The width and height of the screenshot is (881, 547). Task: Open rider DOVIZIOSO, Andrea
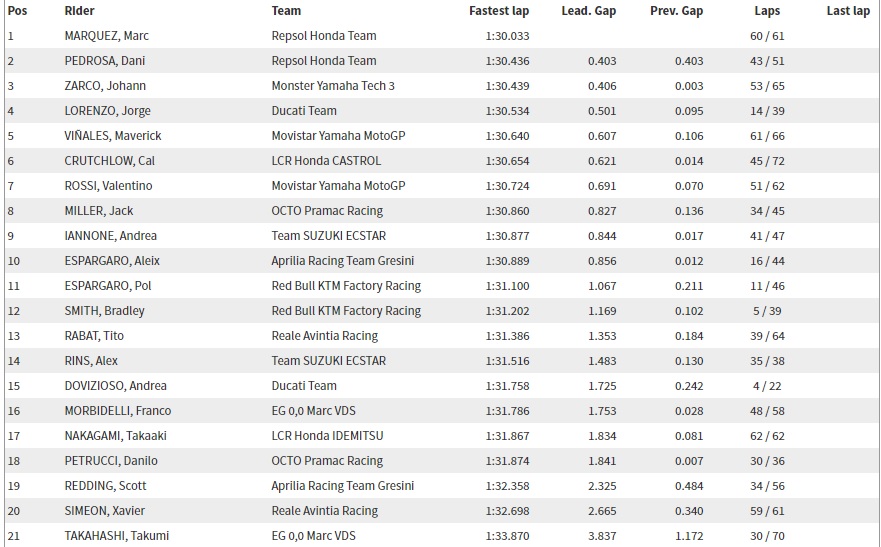pyautogui.click(x=115, y=386)
